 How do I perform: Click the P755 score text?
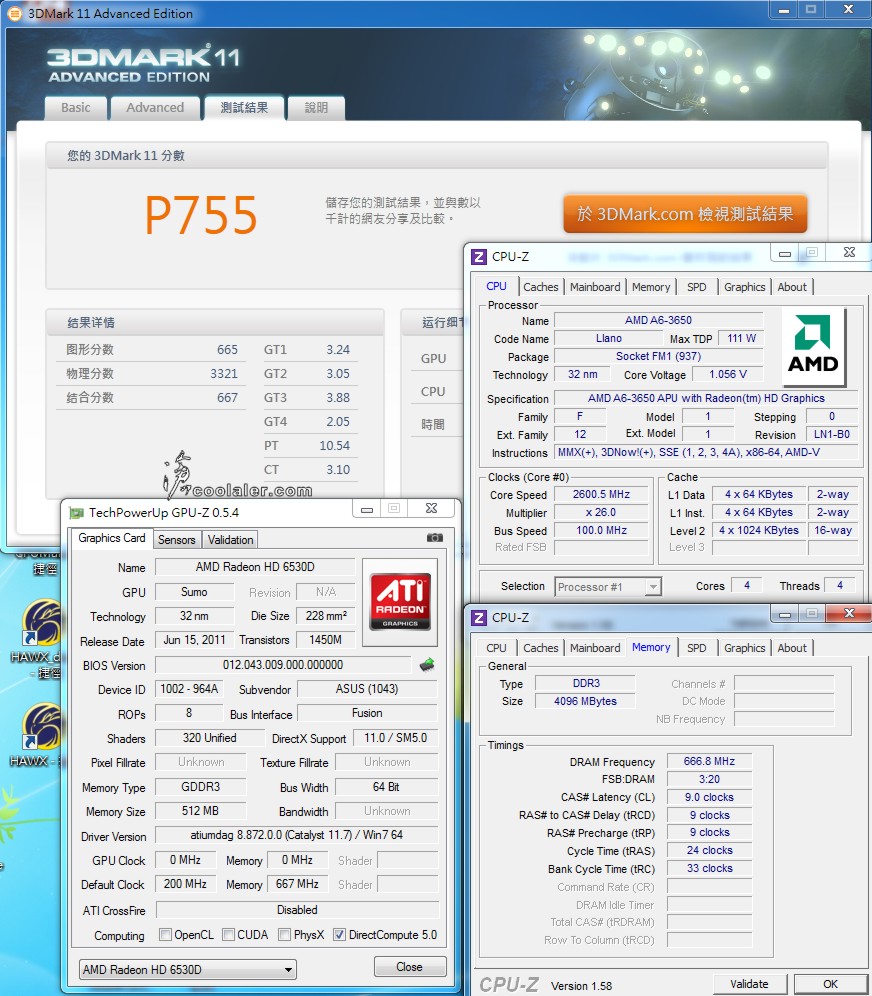(x=201, y=215)
